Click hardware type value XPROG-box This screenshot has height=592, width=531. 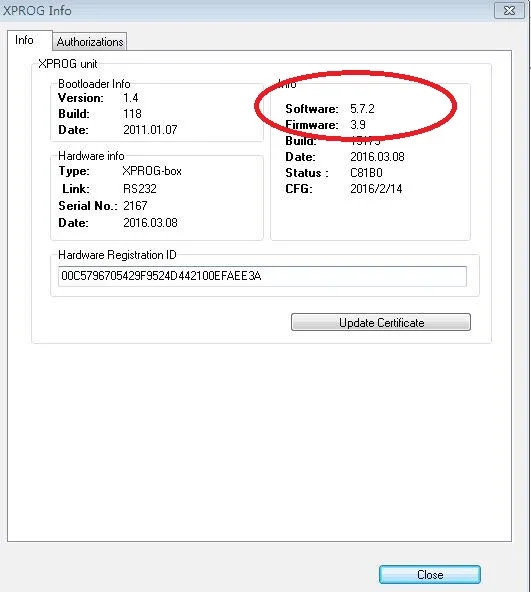(152, 171)
